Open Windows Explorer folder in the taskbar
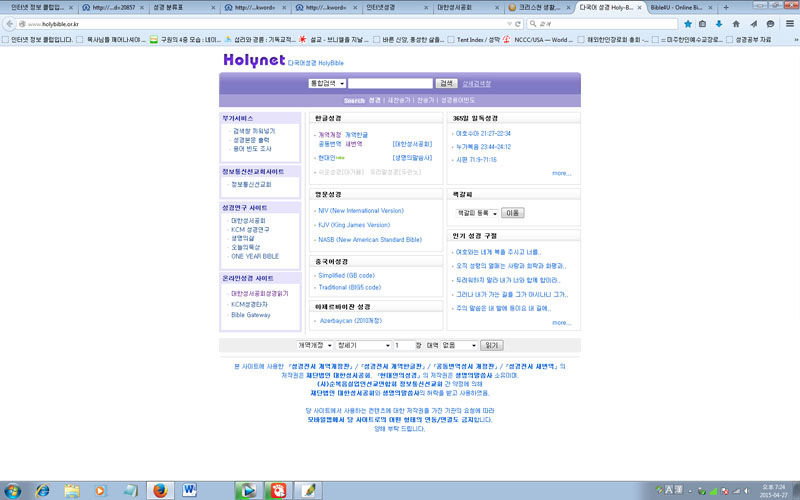The width and height of the screenshot is (800, 500). pyautogui.click(x=72, y=489)
